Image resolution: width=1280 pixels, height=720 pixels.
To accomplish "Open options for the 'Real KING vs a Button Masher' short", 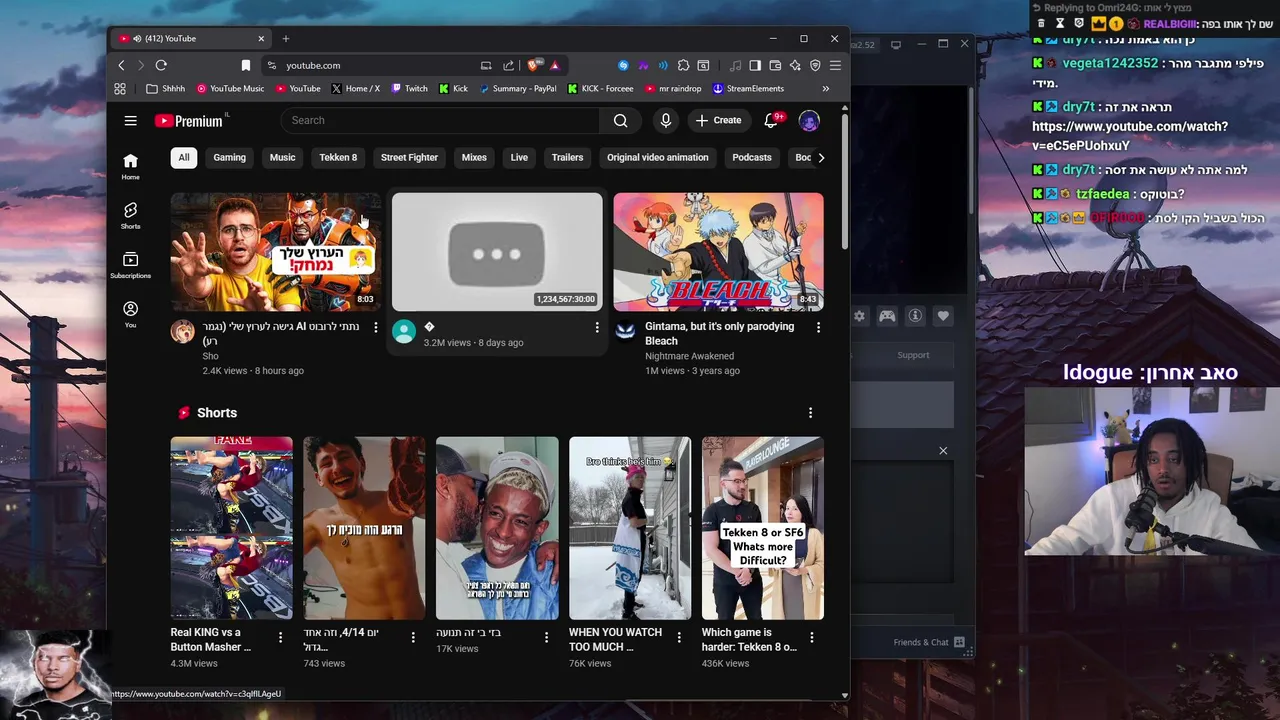I will point(280,637).
